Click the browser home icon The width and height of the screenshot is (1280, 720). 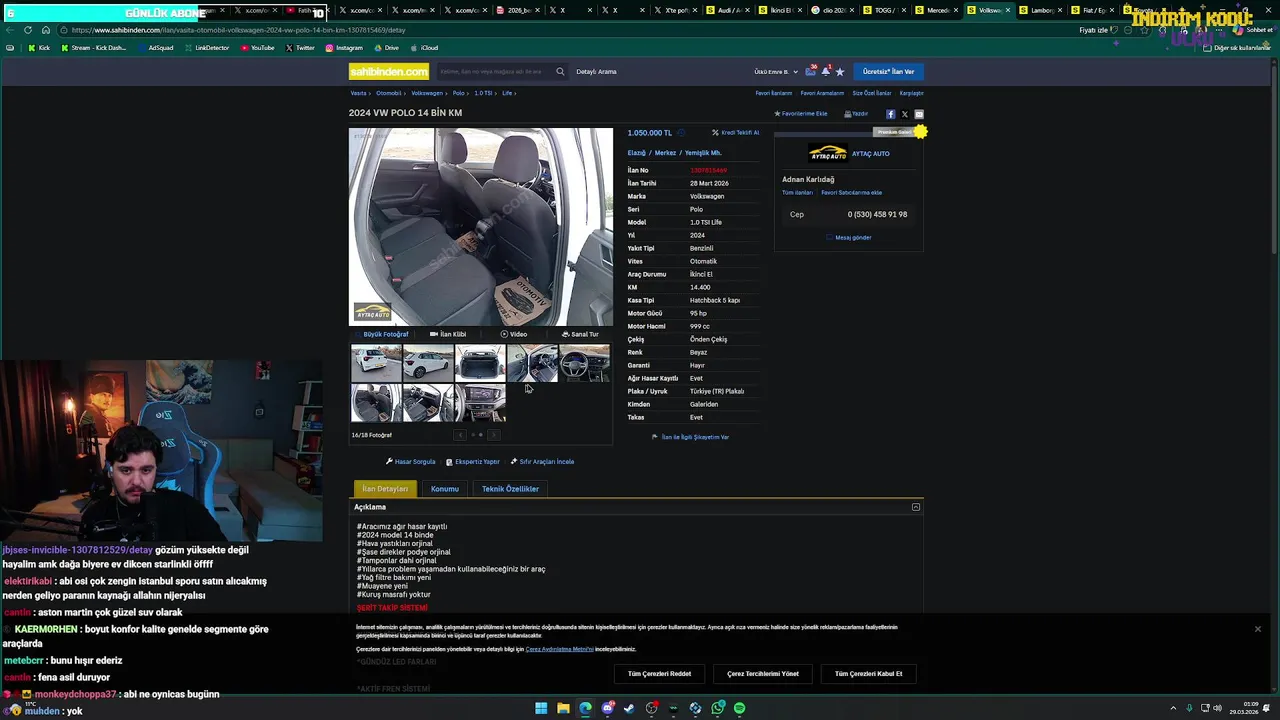coord(45,30)
